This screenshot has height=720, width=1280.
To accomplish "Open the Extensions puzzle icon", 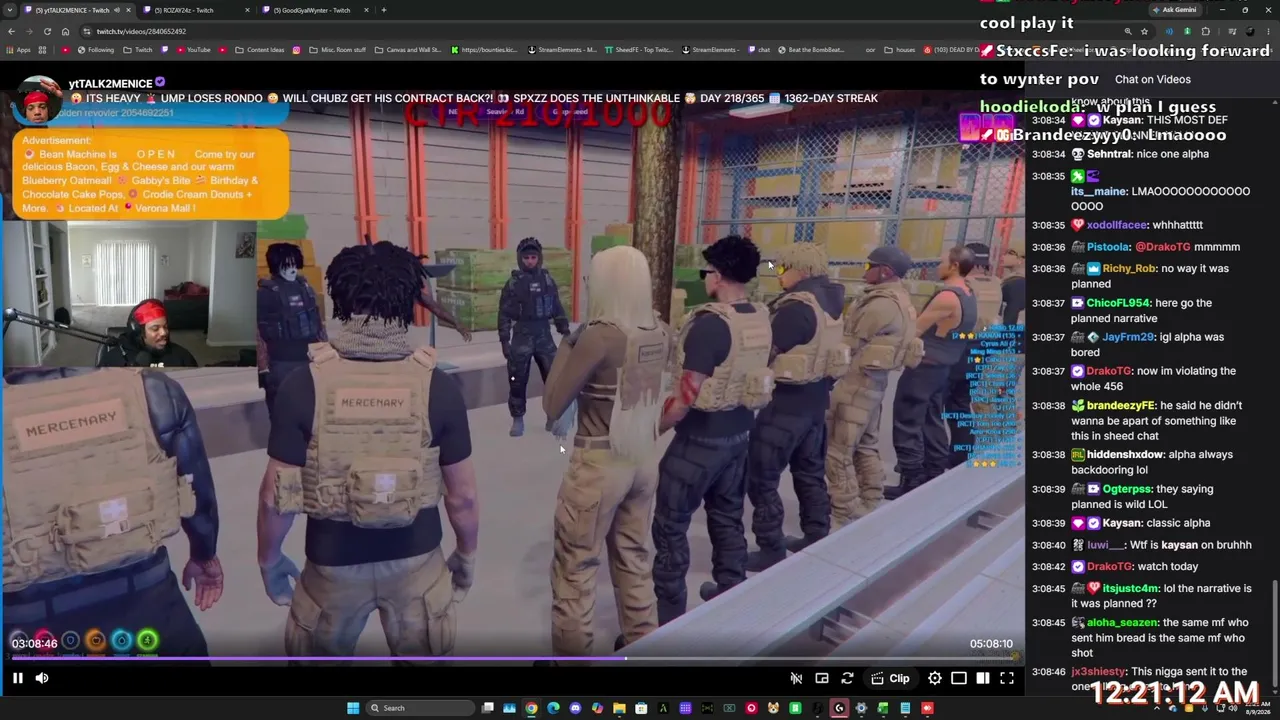I will coord(1205,31).
